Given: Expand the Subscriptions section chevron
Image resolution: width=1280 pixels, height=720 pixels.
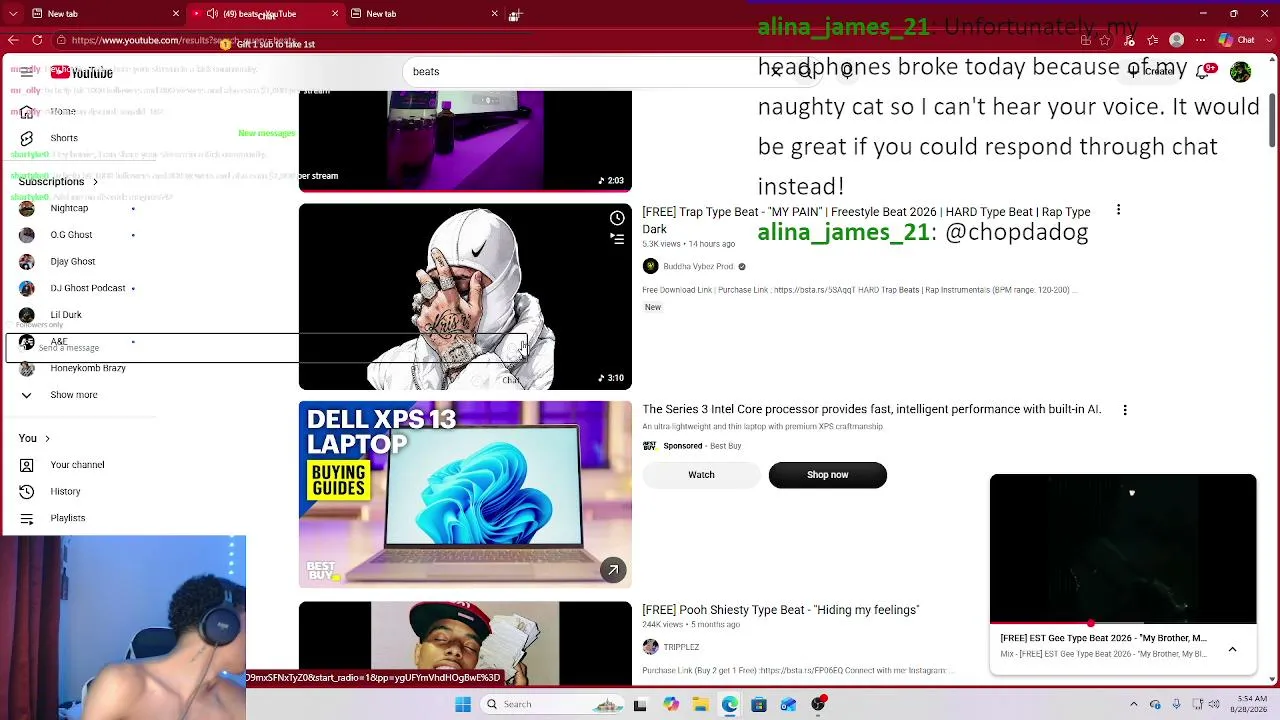Looking at the screenshot, I should (95, 182).
